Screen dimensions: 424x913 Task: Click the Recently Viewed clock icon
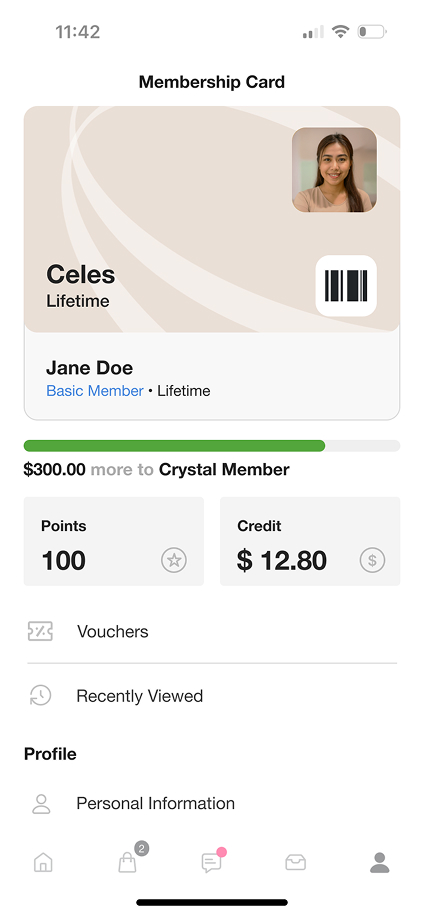point(40,695)
